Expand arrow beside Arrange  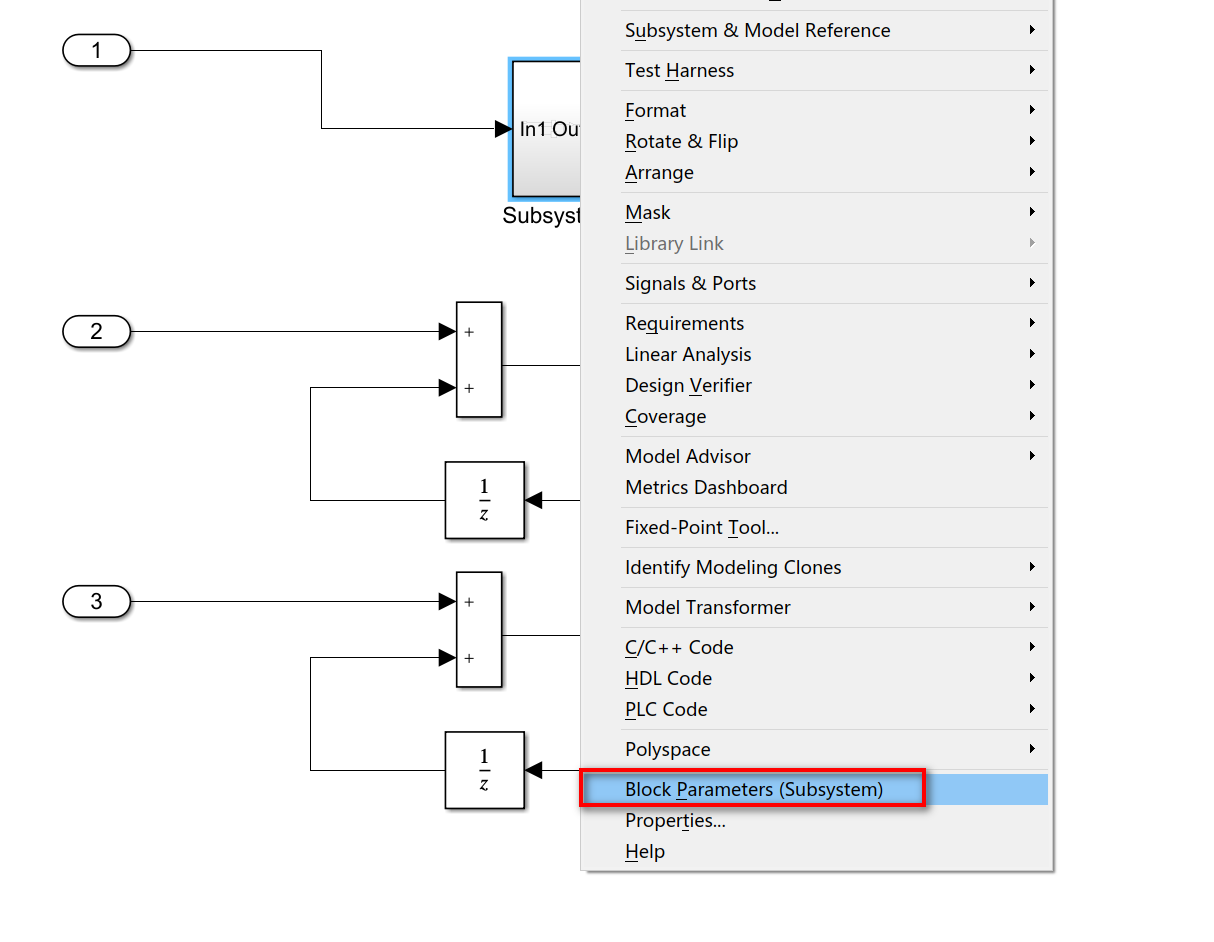click(x=1032, y=172)
